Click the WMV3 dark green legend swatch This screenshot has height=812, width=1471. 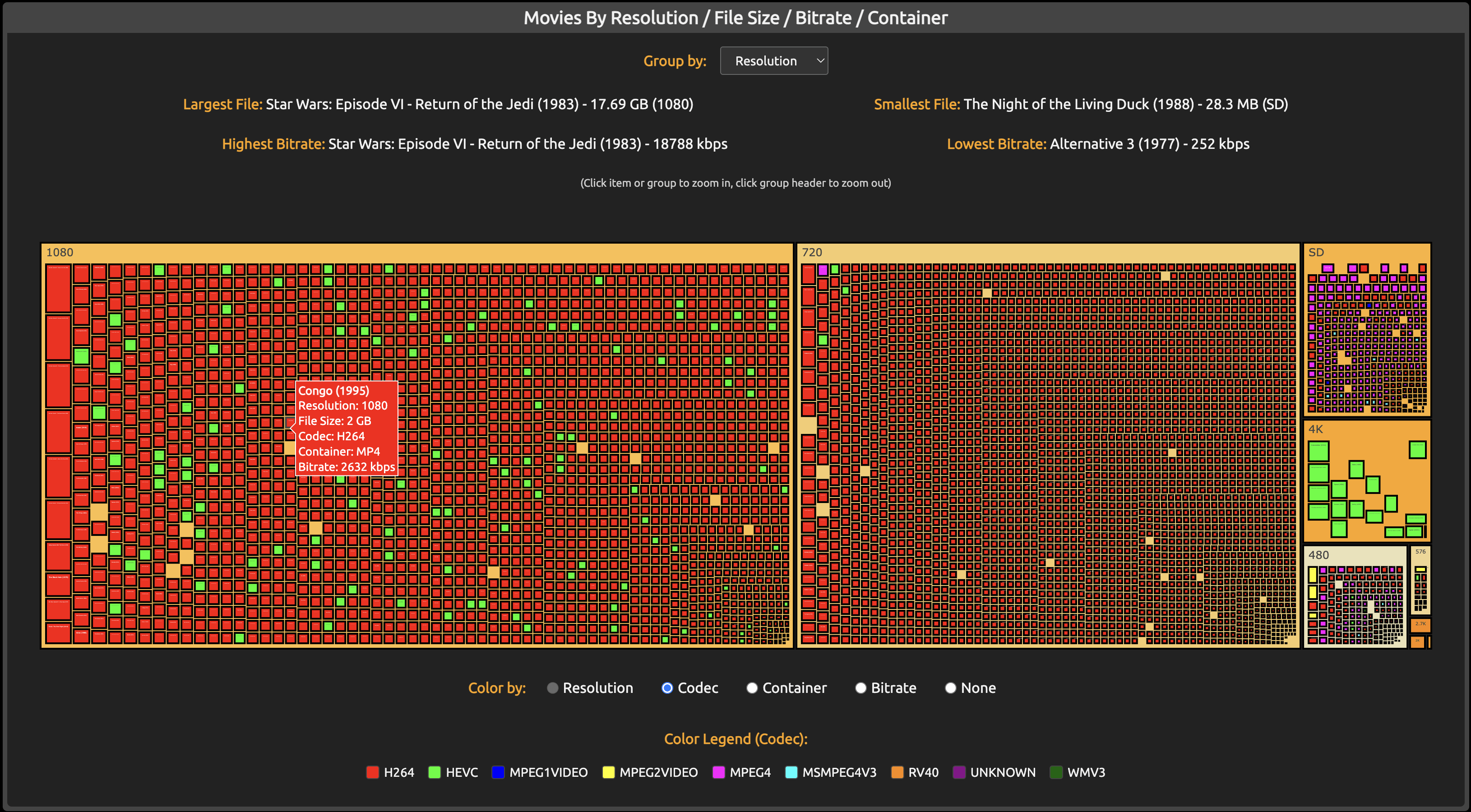1056,773
